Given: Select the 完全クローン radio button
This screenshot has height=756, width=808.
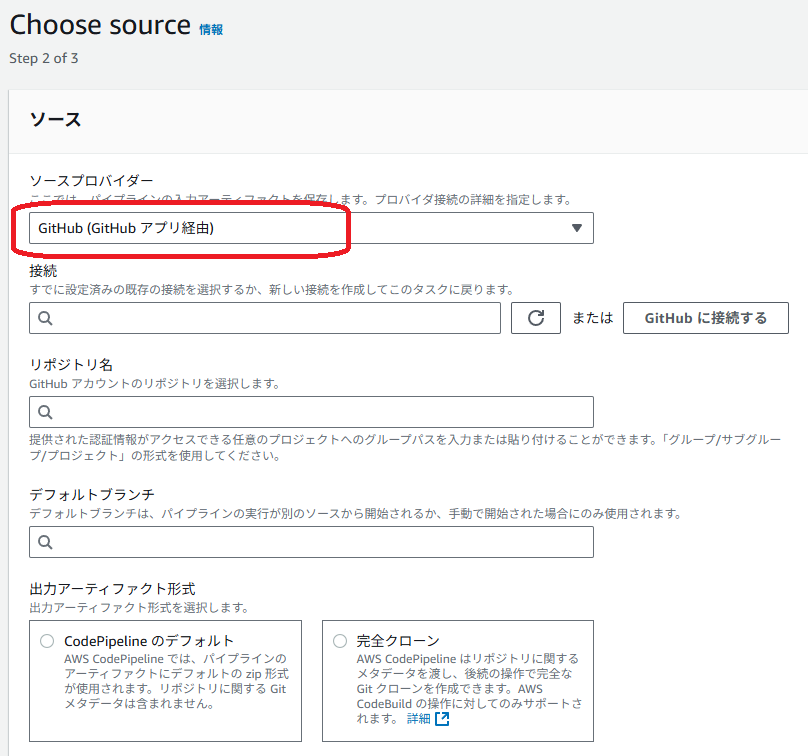Looking at the screenshot, I should coord(340,641).
